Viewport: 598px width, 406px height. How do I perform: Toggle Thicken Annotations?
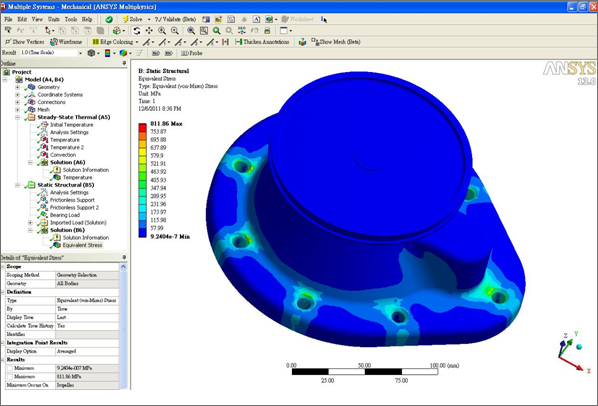click(262, 42)
